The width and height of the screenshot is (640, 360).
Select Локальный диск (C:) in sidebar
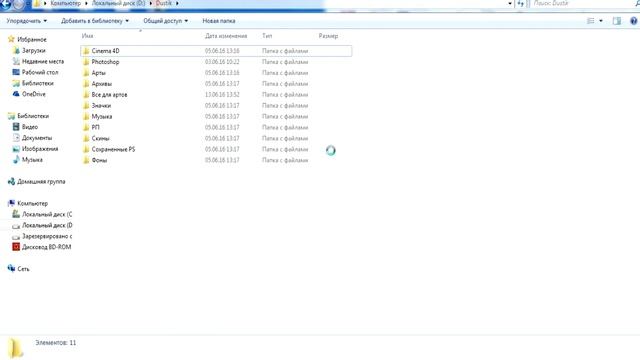47,214
